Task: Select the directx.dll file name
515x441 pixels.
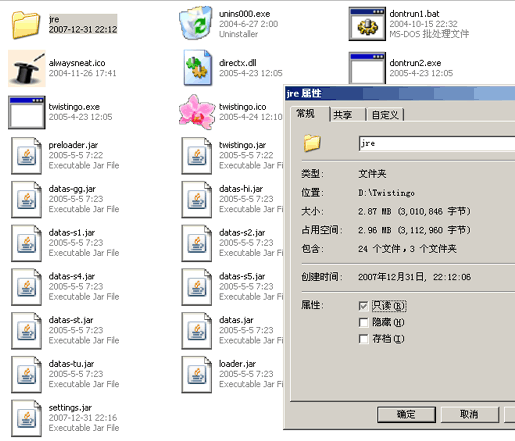Action: pyautogui.click(x=238, y=63)
